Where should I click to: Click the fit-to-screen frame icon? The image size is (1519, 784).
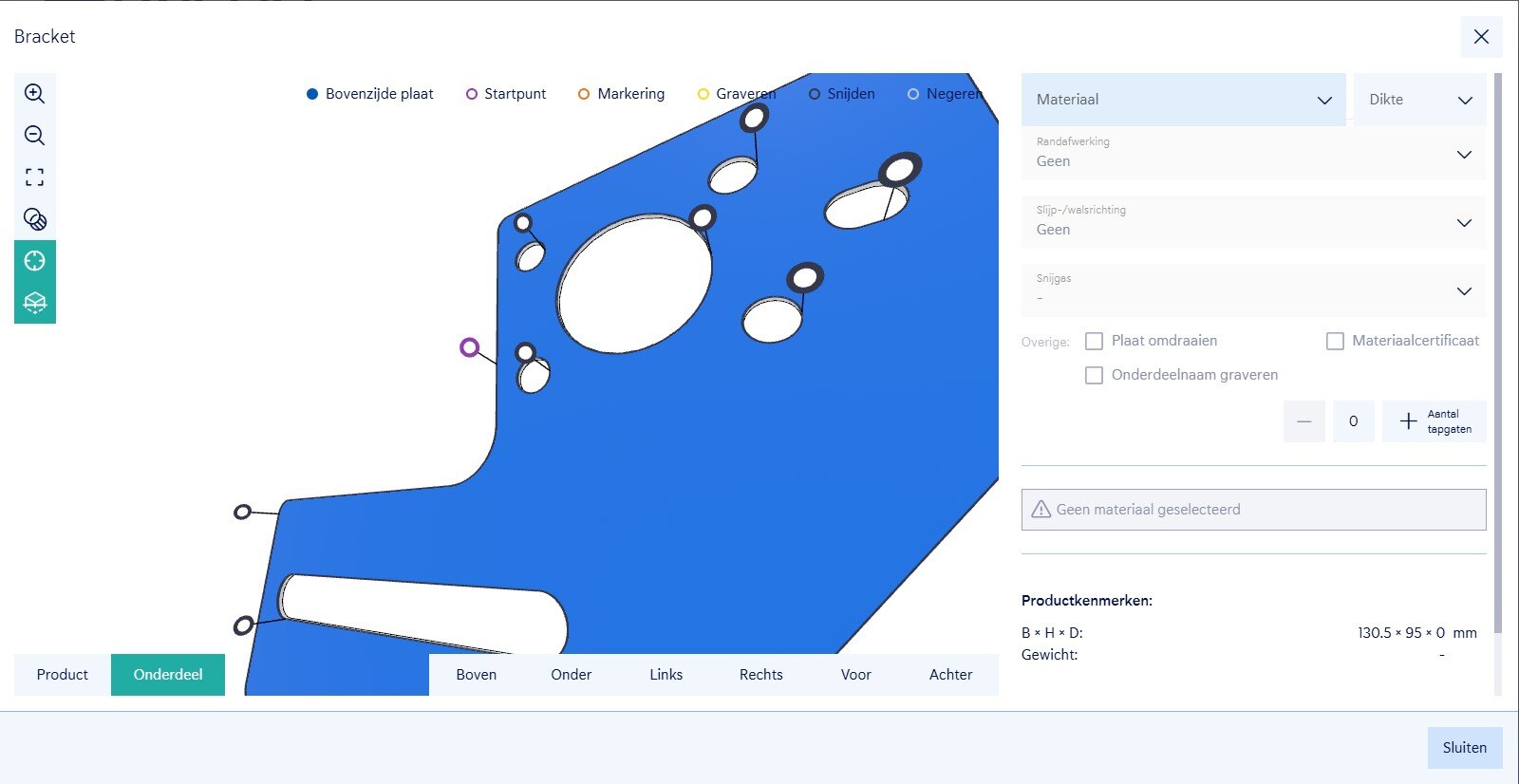click(x=34, y=177)
